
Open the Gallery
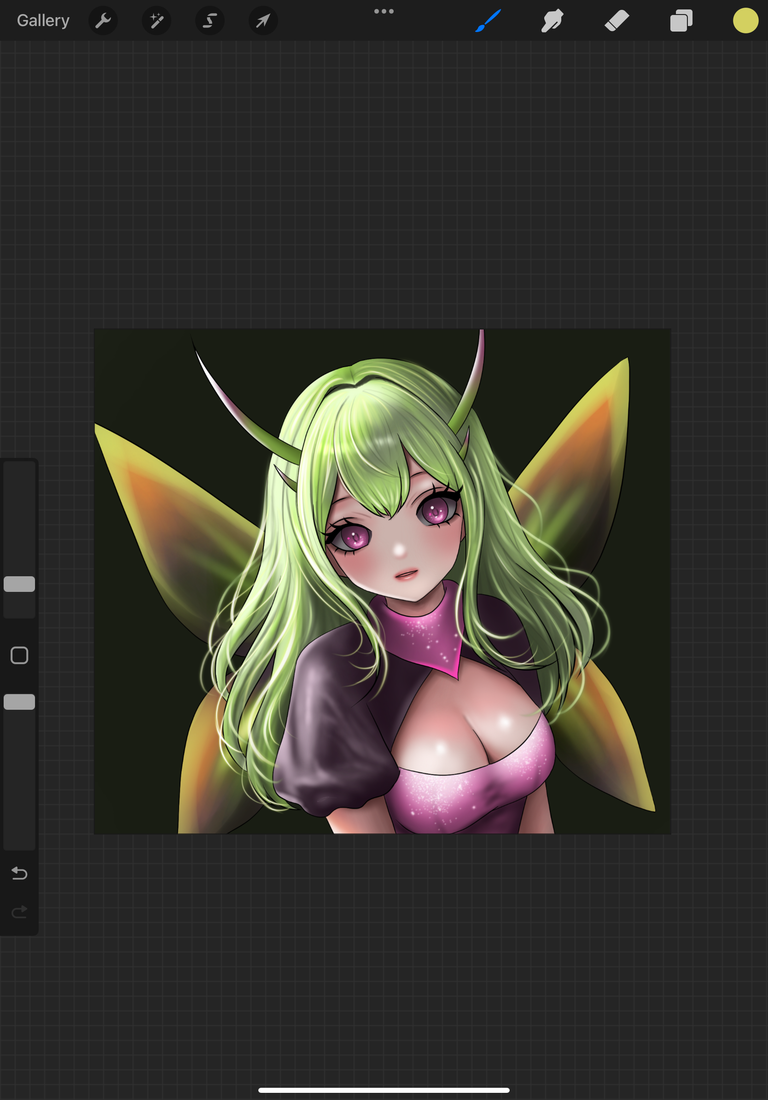[x=43, y=20]
